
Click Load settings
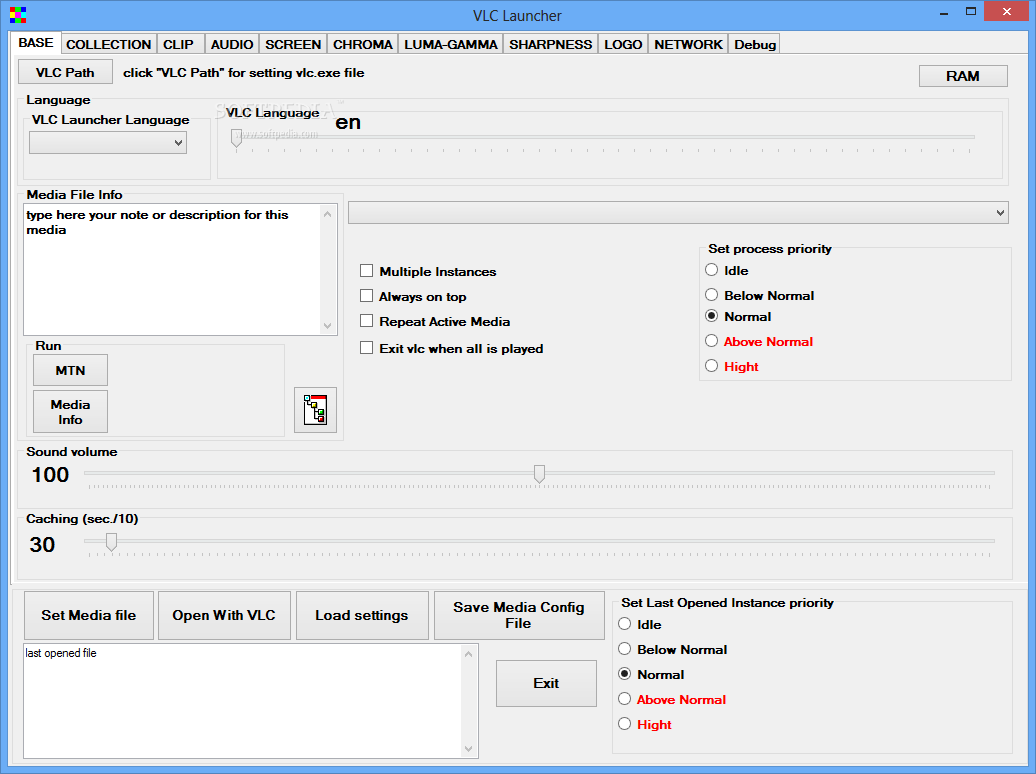pos(361,615)
